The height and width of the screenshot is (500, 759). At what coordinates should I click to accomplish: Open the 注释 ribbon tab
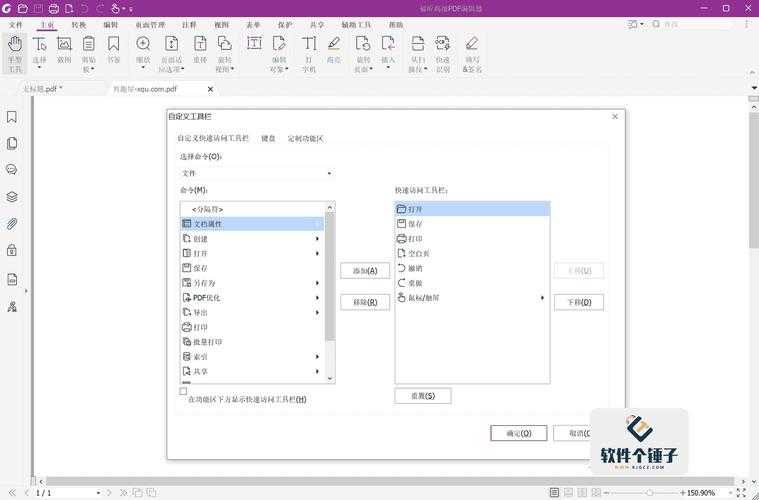190,24
